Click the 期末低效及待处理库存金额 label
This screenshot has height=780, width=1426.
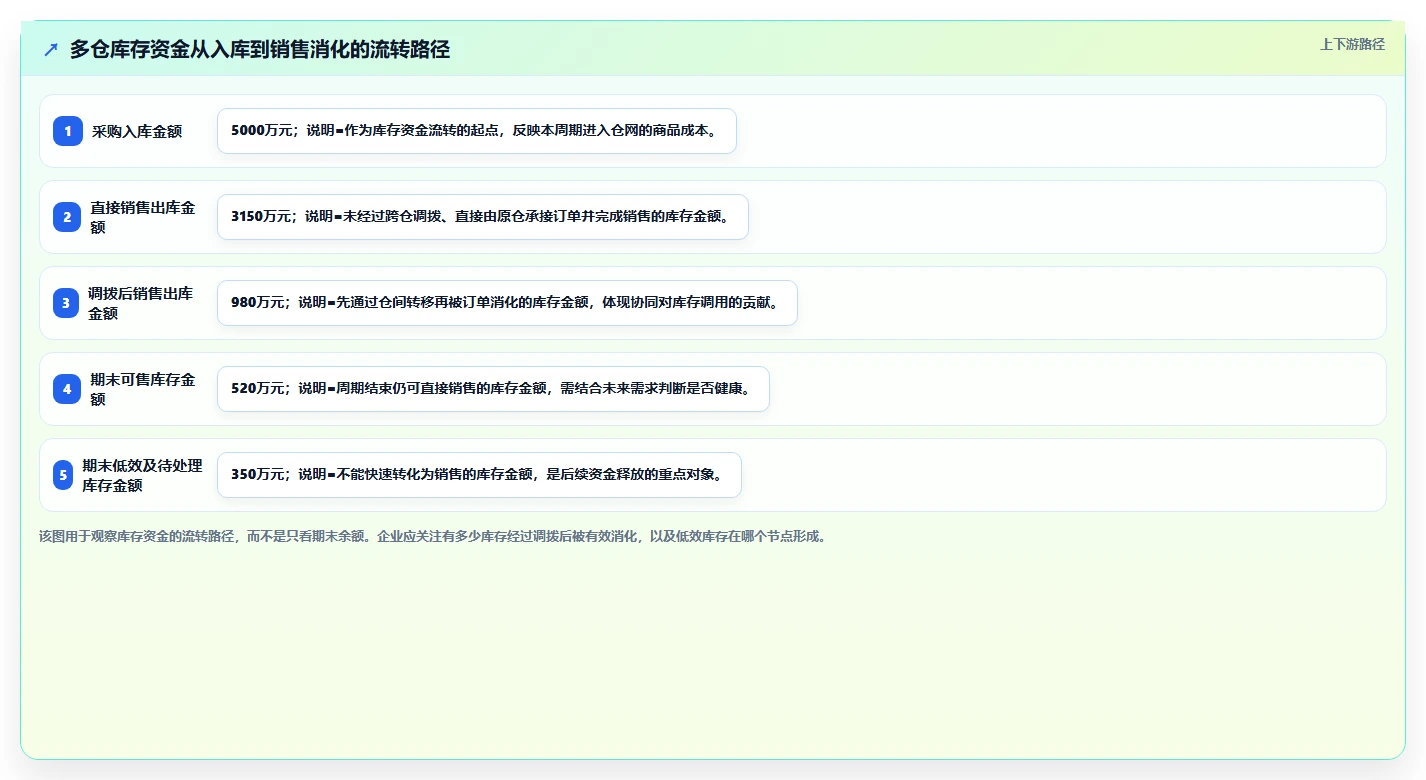[142, 475]
